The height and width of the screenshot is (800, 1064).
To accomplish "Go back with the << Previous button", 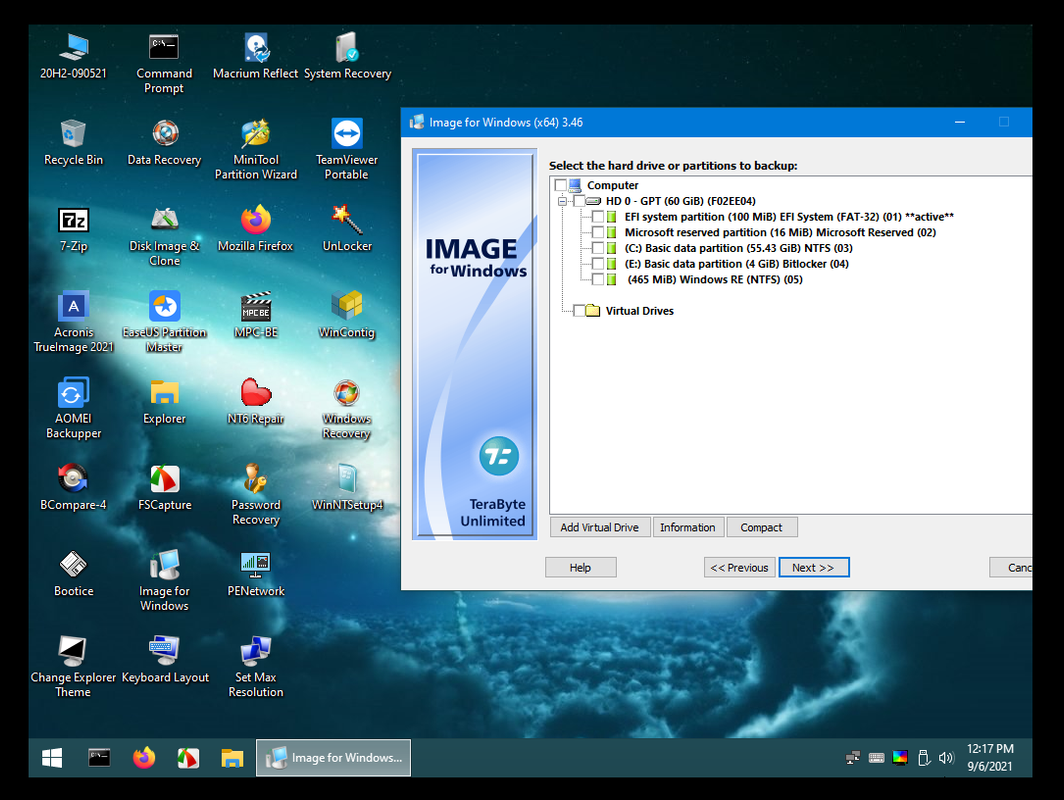I will (x=739, y=567).
